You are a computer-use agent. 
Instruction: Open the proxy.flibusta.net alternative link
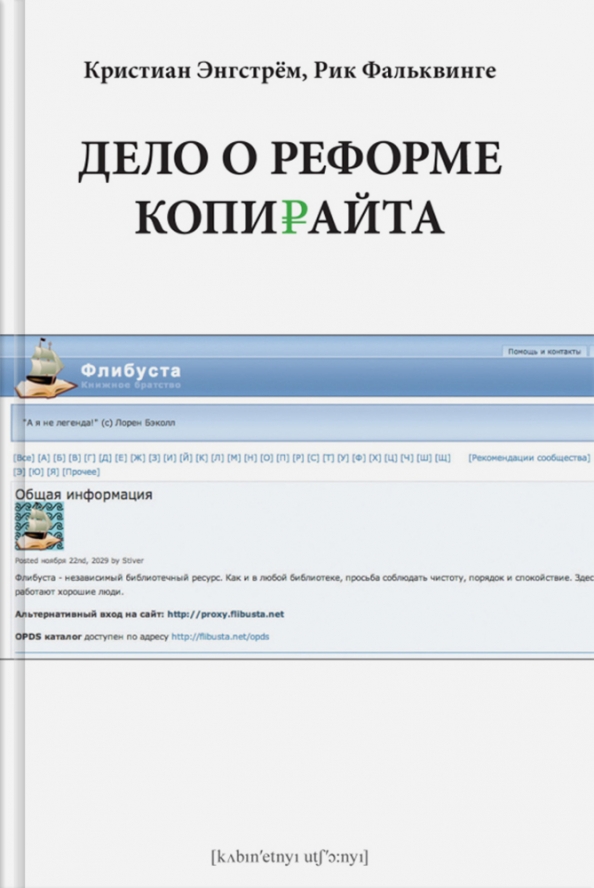pyautogui.click(x=225, y=614)
